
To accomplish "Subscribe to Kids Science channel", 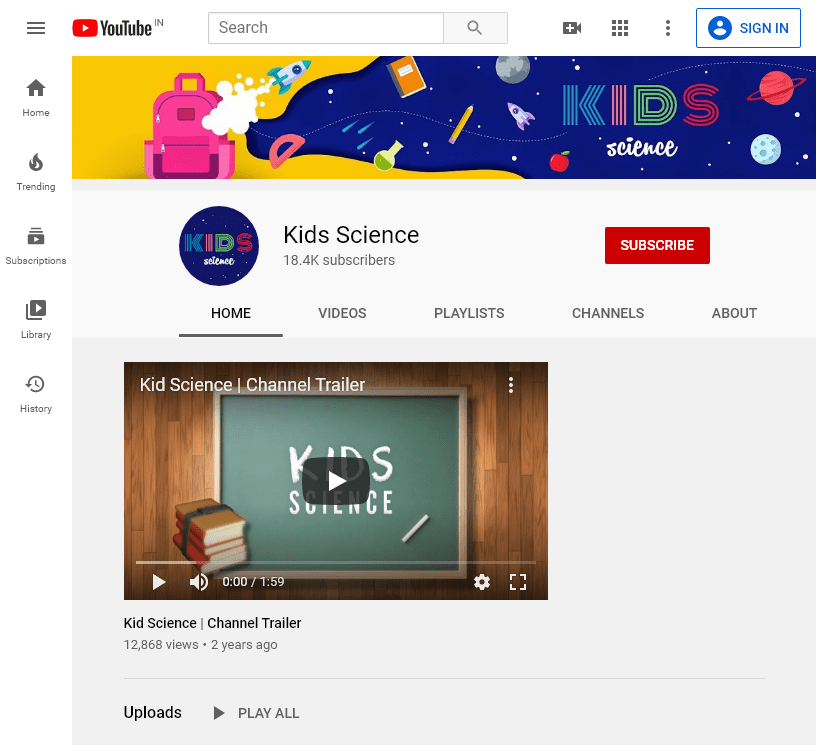I will pos(657,246).
